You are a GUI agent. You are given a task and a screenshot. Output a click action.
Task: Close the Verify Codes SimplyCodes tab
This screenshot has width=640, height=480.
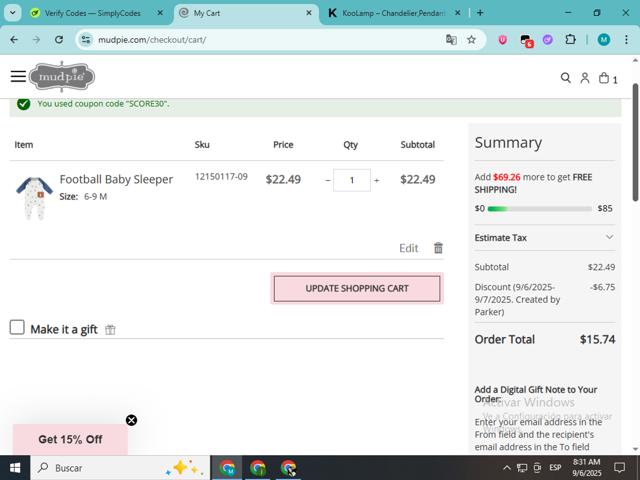160,13
